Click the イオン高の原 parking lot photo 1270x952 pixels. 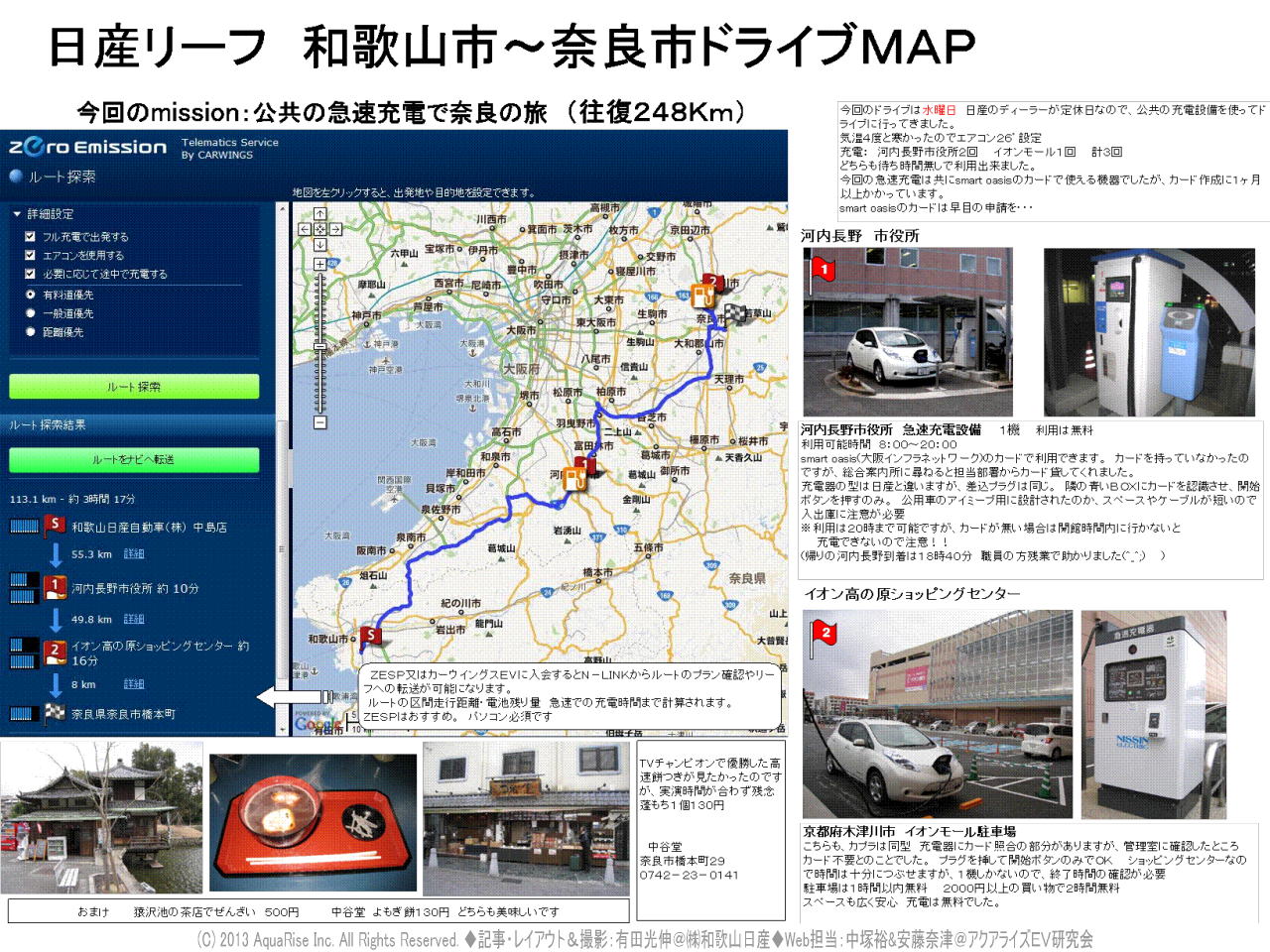pos(938,714)
